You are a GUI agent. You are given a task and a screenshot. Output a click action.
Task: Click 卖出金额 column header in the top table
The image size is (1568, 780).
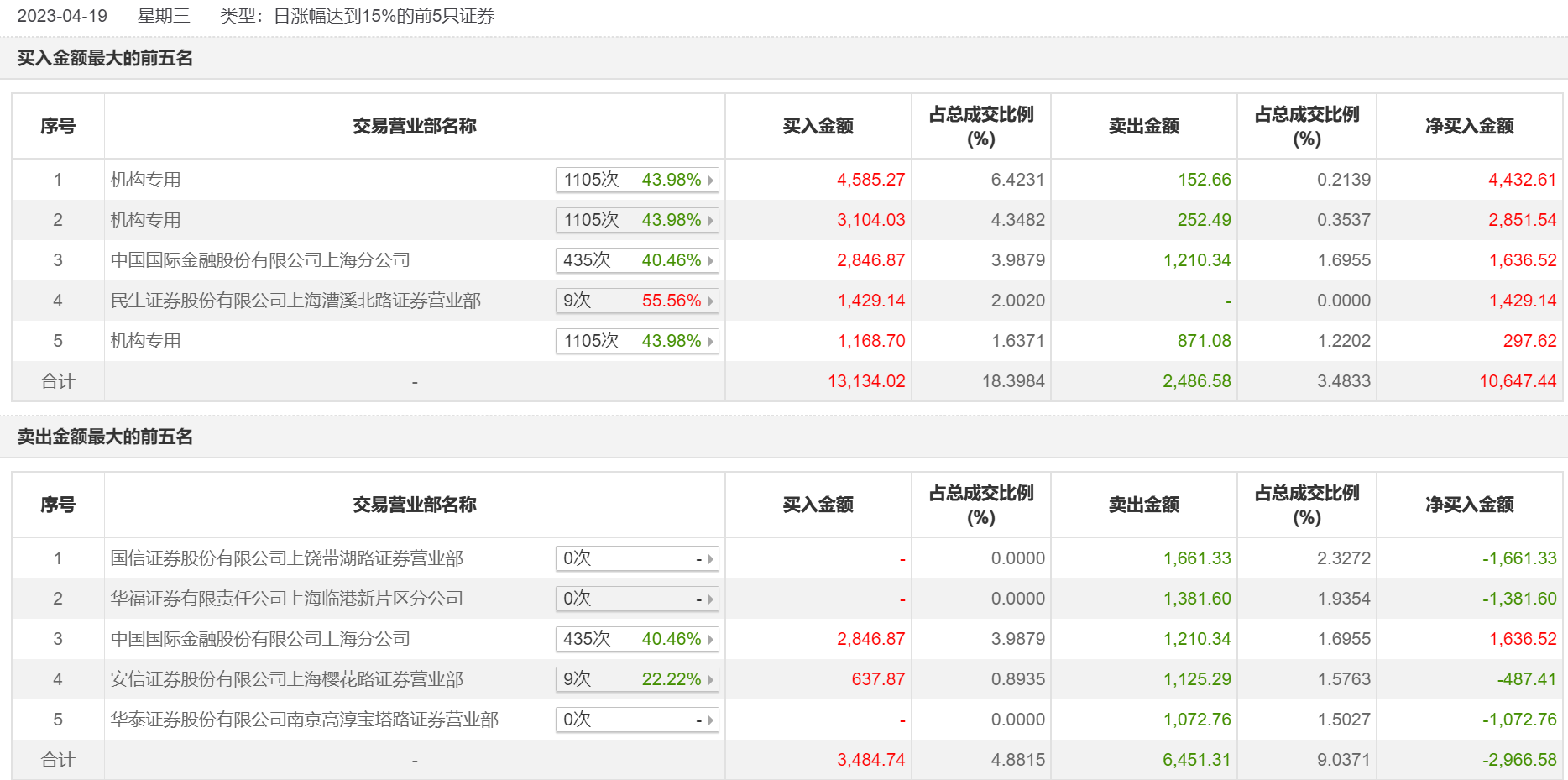pos(1143,126)
